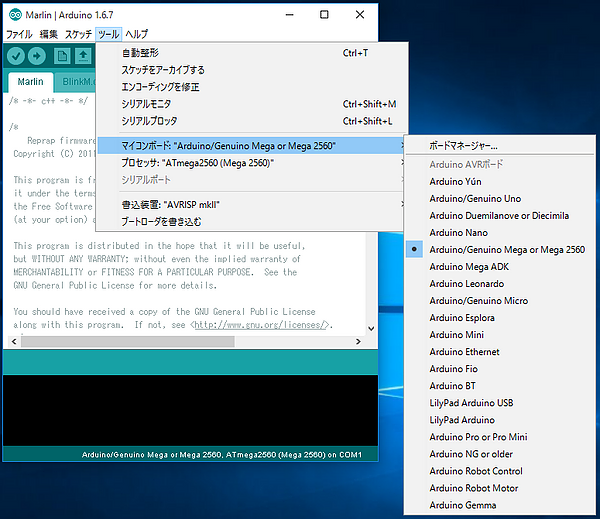This screenshot has width=600, height=519.
Task: Click the horizontal scrollbar right arrow
Action: point(358,341)
